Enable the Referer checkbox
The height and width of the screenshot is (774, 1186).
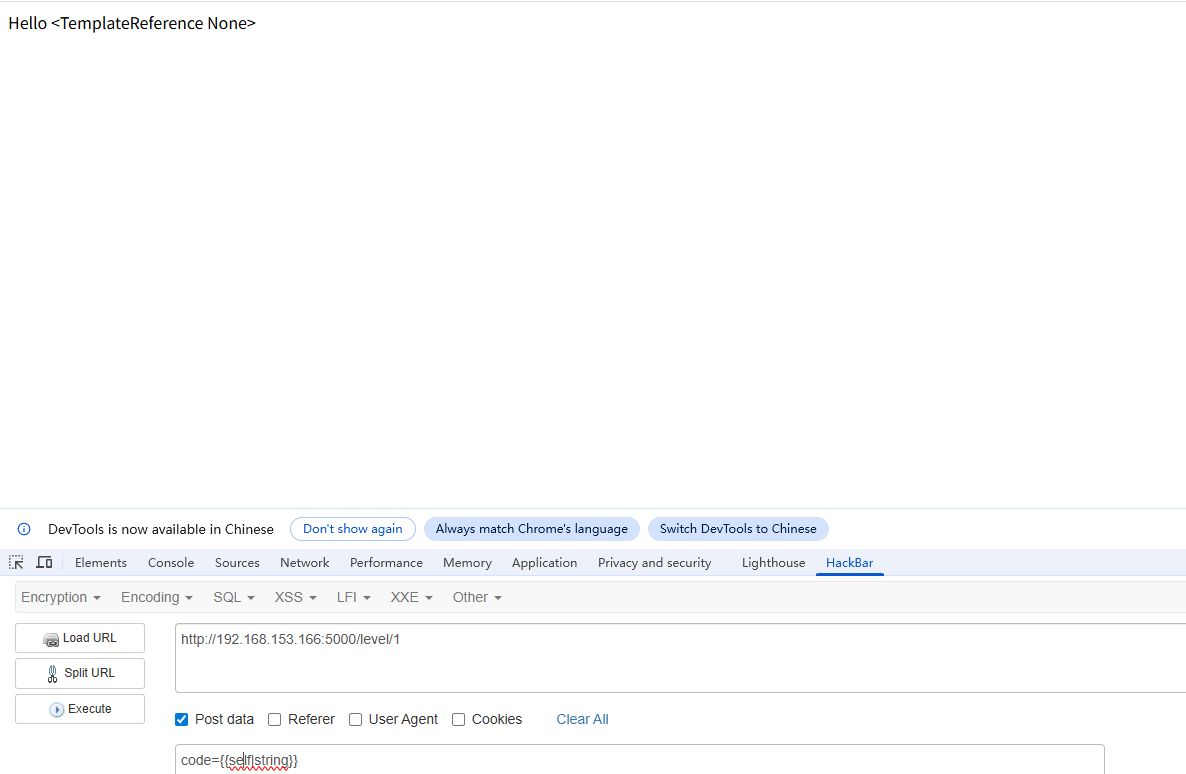275,720
